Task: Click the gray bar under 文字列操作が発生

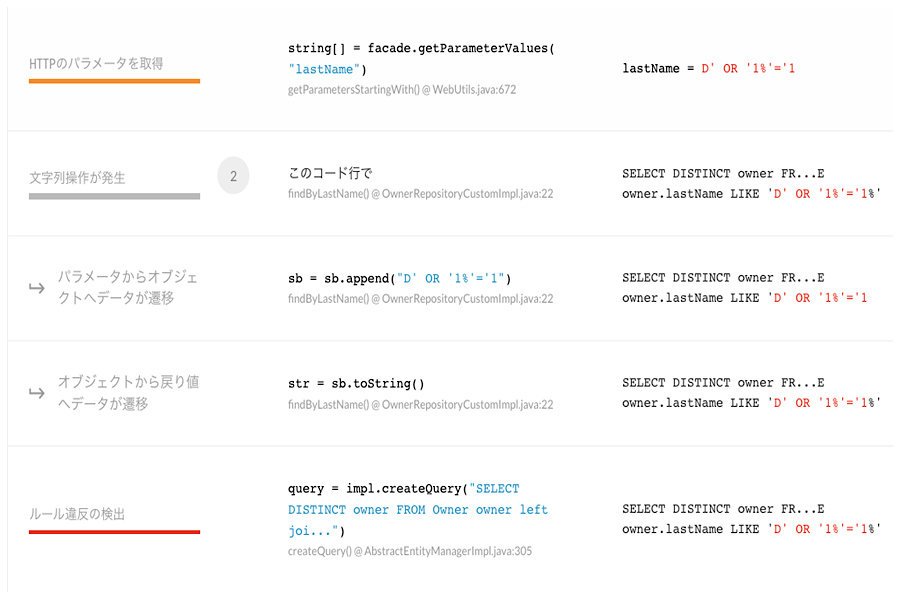Action: click(114, 196)
